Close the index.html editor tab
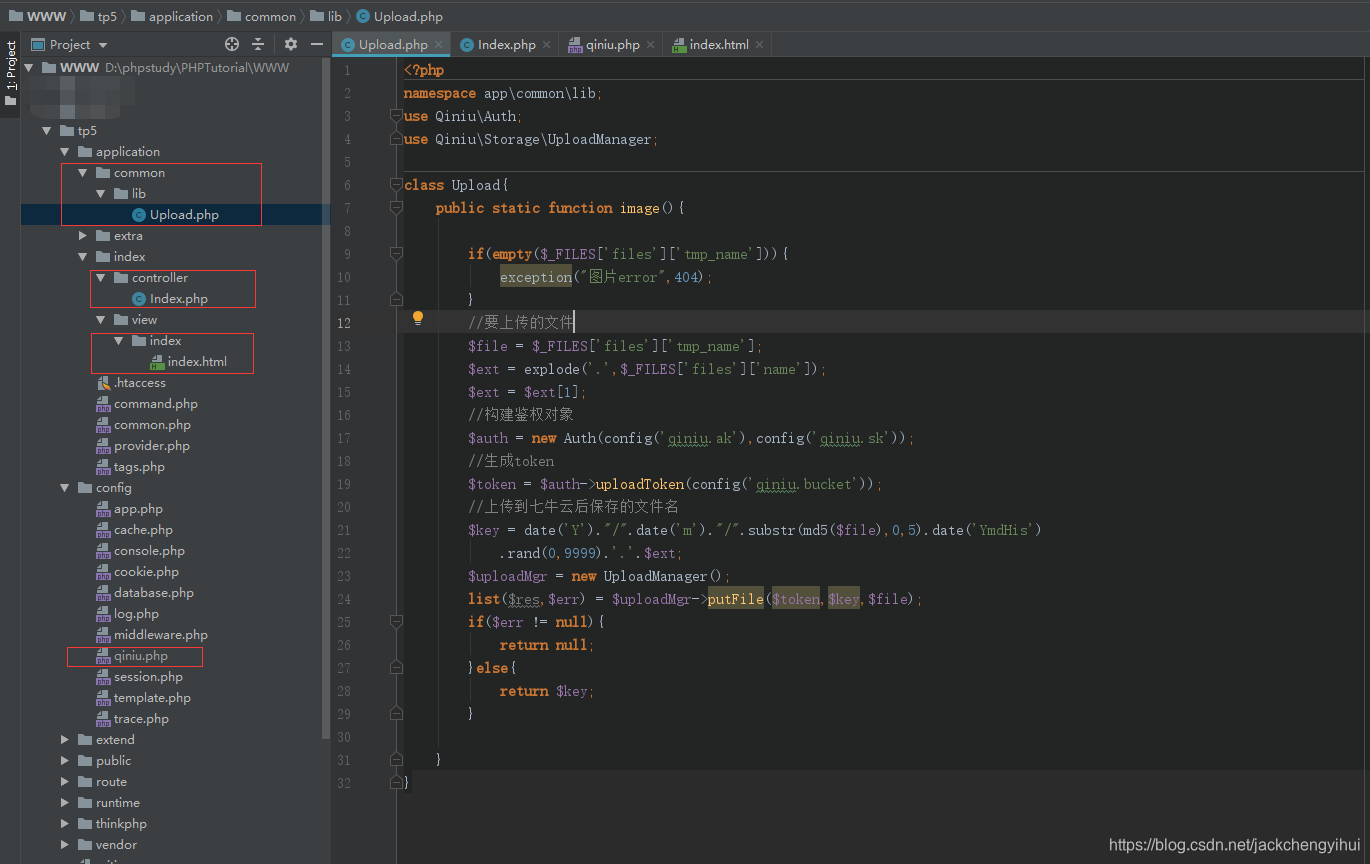The image size is (1370, 864). pyautogui.click(x=759, y=45)
